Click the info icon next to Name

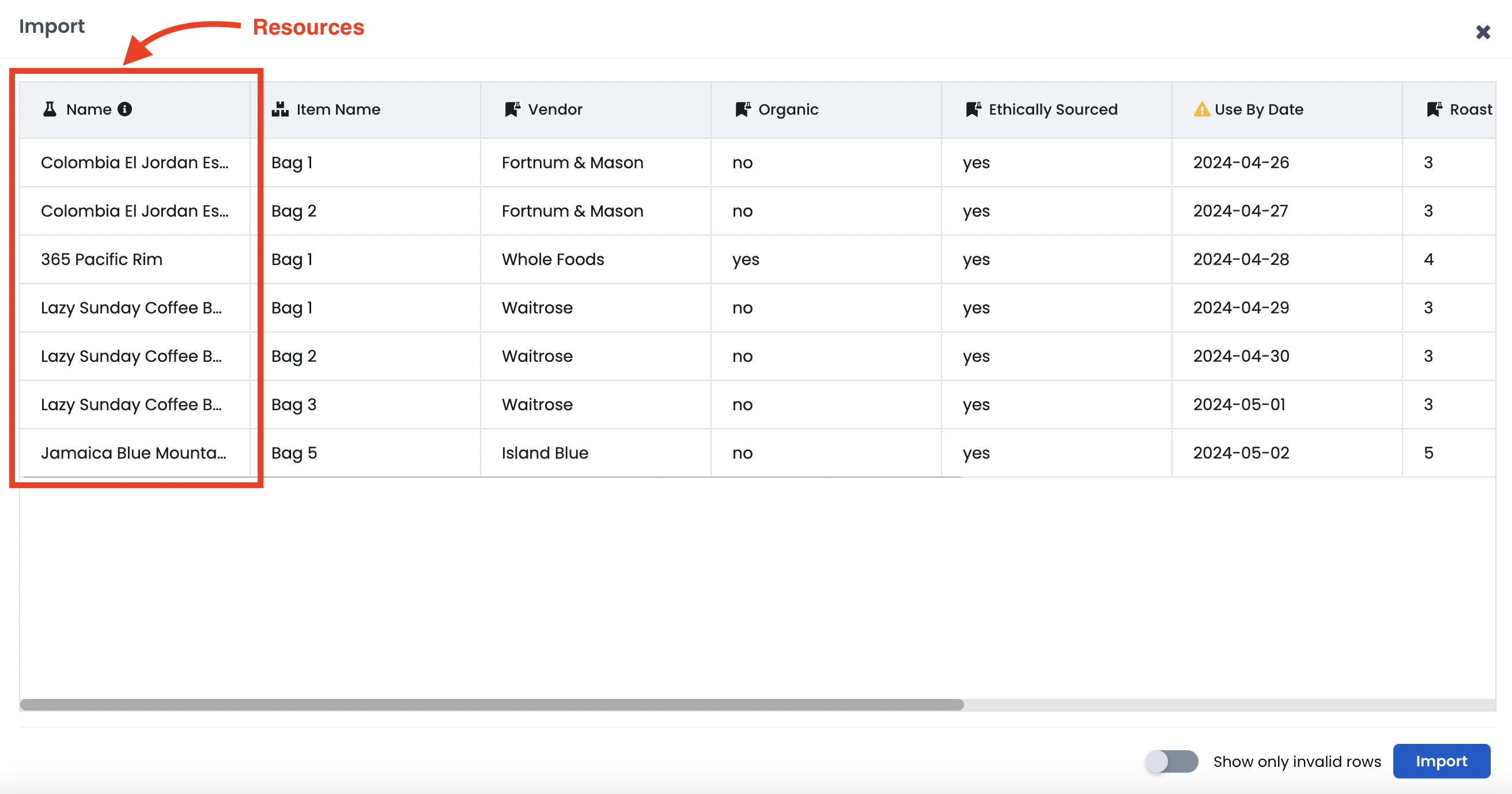pos(124,109)
